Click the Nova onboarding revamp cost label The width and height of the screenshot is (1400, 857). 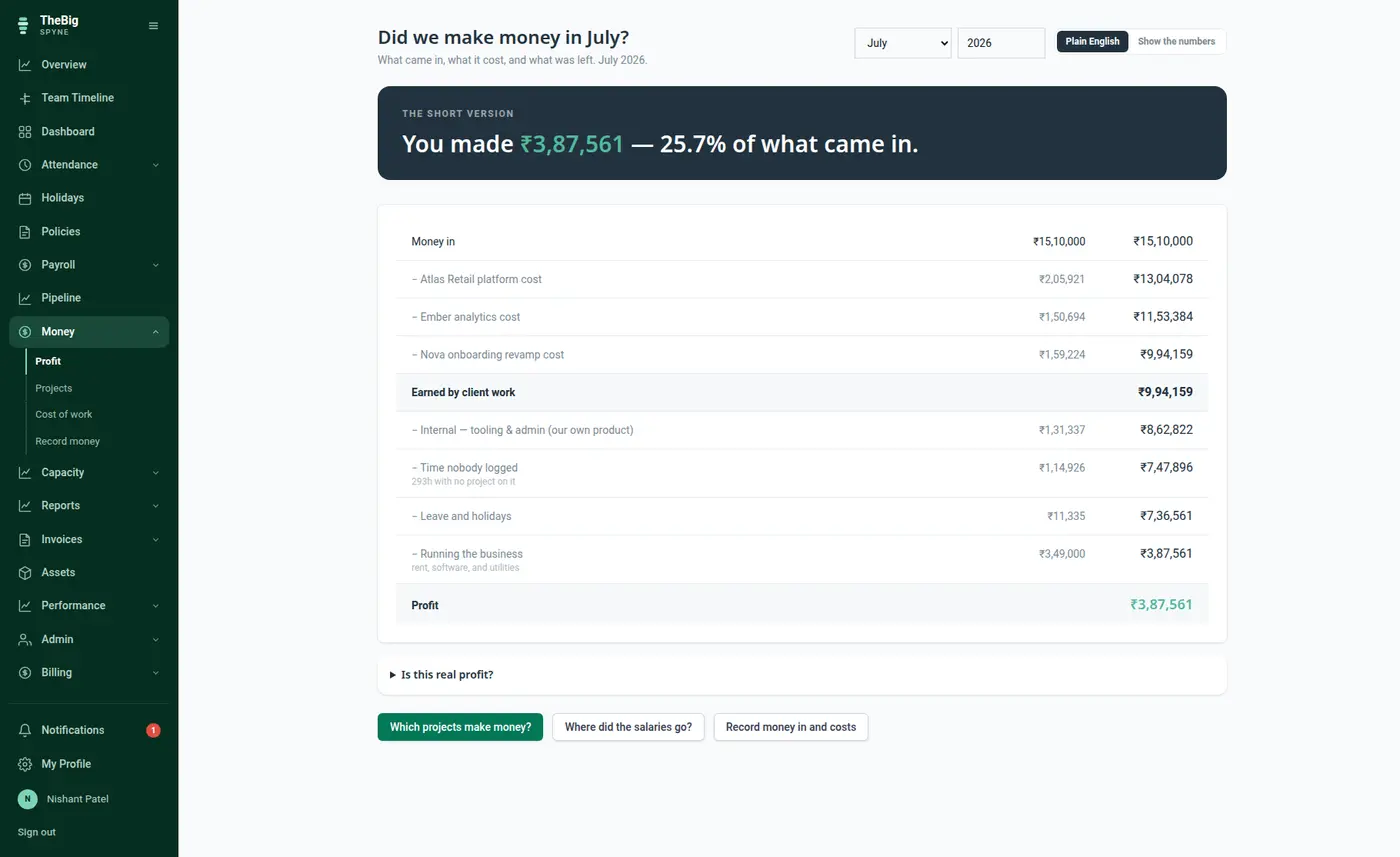488,355
